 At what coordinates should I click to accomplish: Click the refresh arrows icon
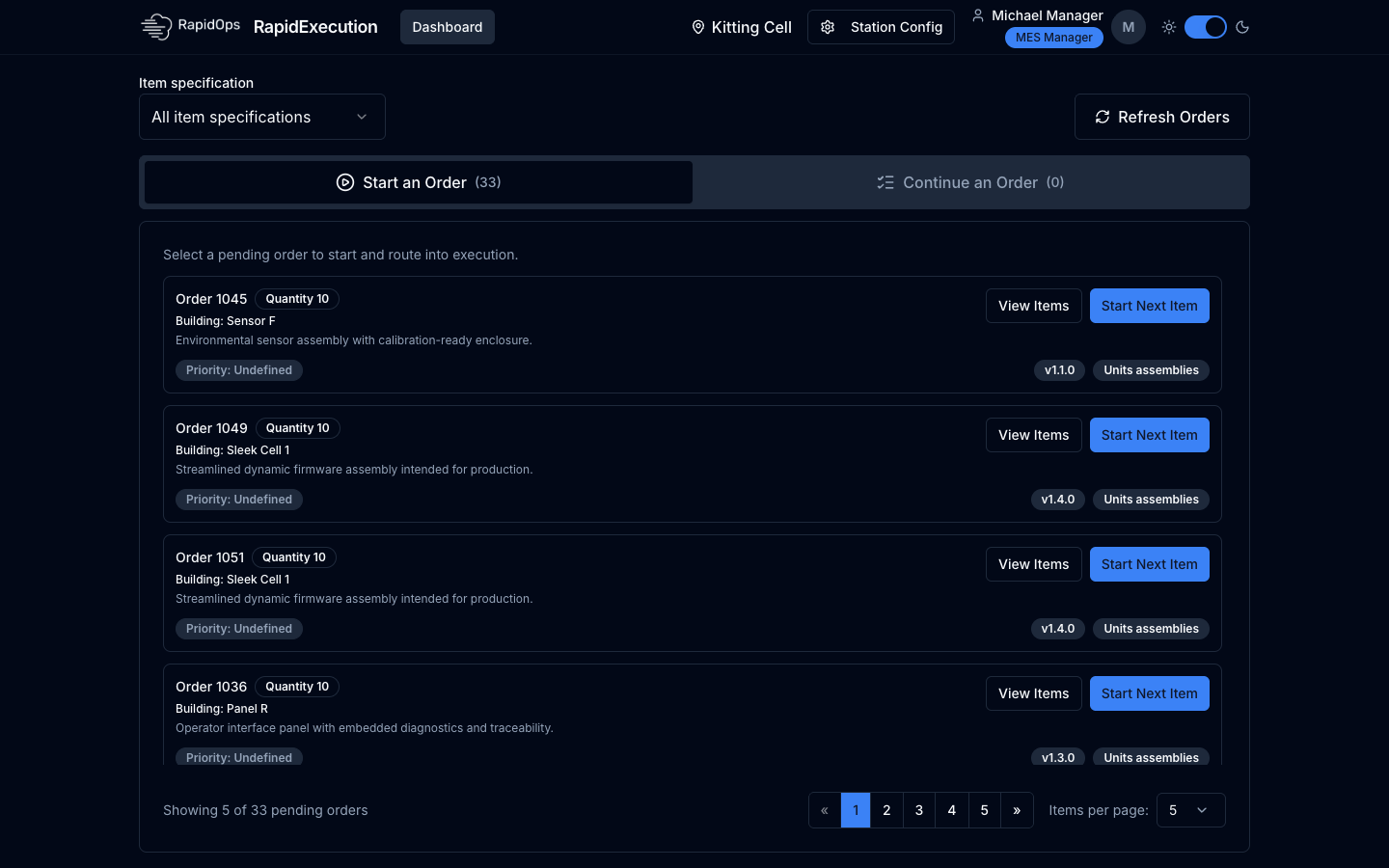pos(1103,117)
